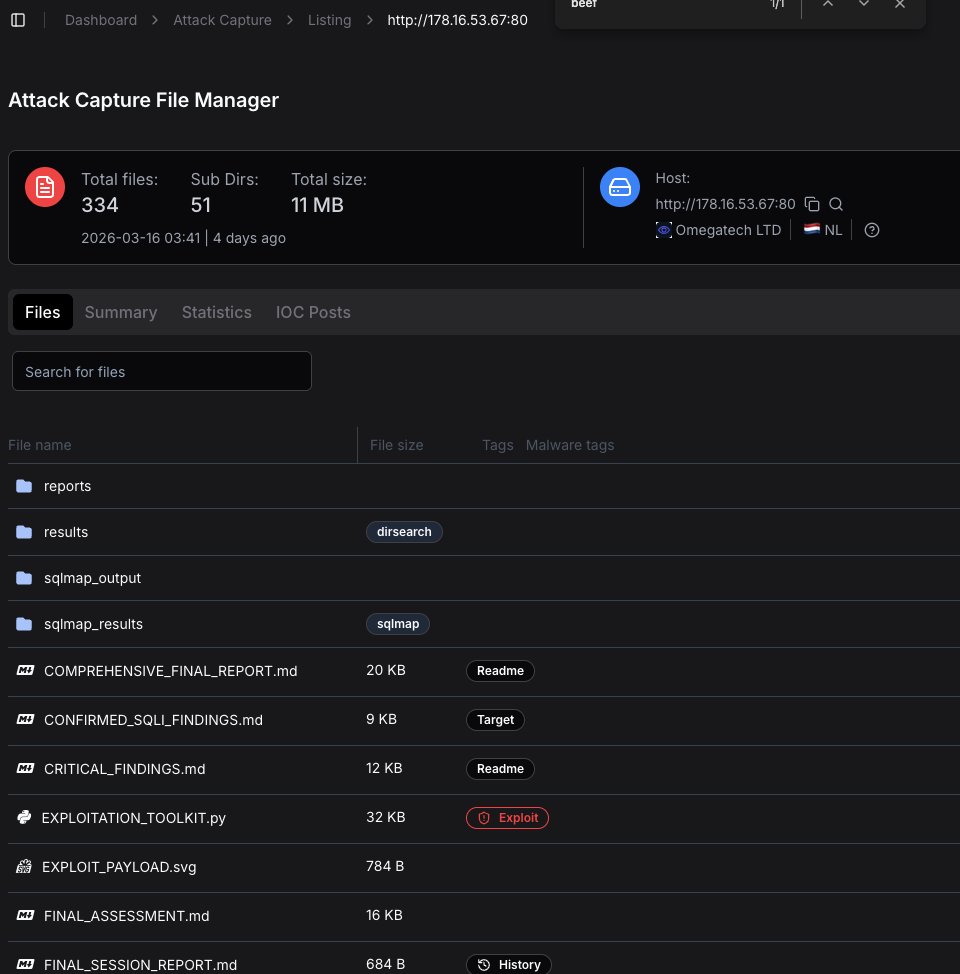Open the Dashboard breadcrumb
The height and width of the screenshot is (974, 960).
tap(101, 20)
